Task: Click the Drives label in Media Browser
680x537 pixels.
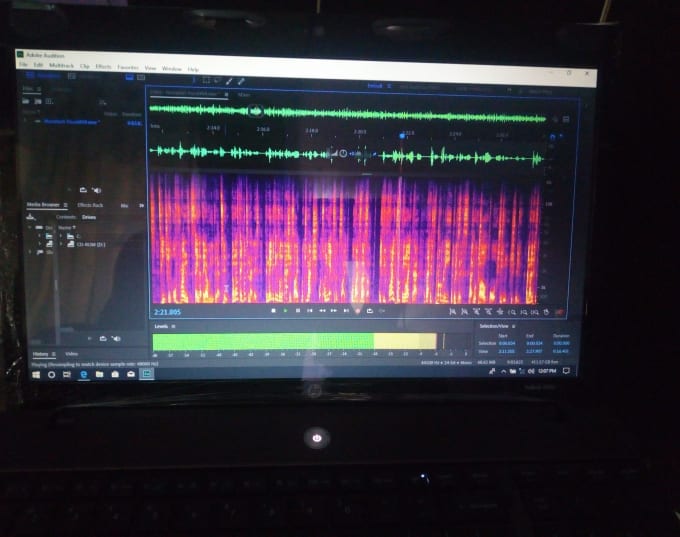Action: pos(89,217)
